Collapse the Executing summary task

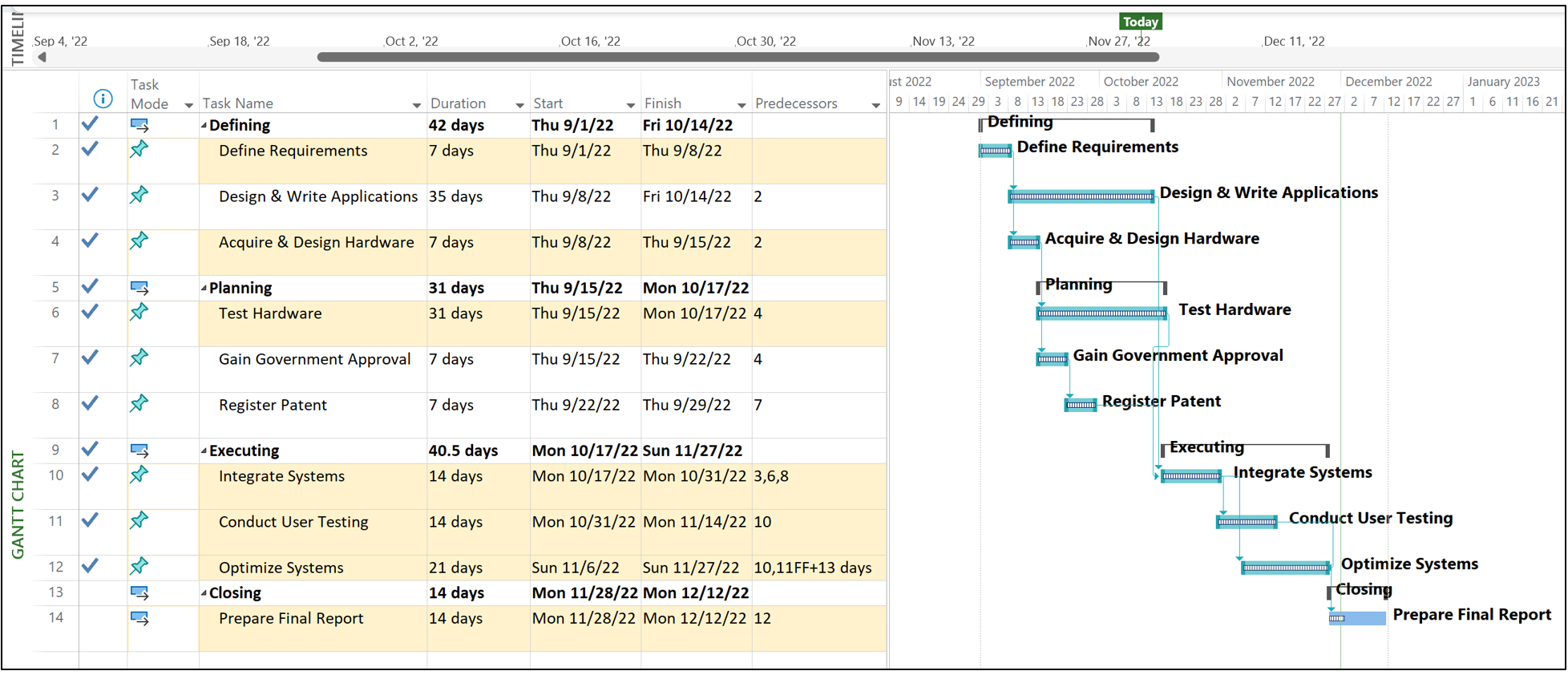(204, 451)
